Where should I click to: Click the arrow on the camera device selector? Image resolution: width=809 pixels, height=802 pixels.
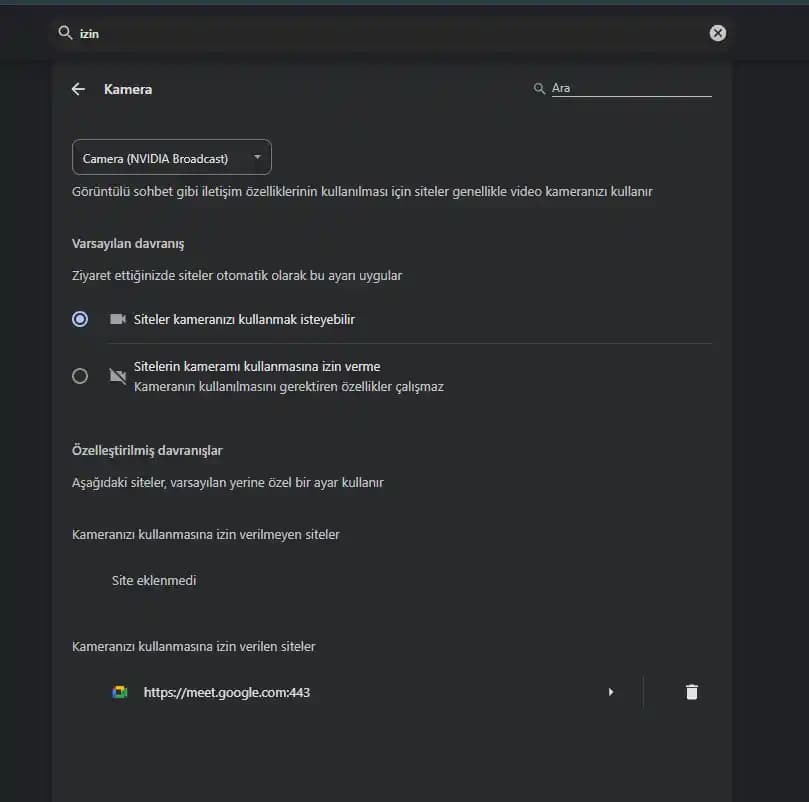tap(257, 158)
